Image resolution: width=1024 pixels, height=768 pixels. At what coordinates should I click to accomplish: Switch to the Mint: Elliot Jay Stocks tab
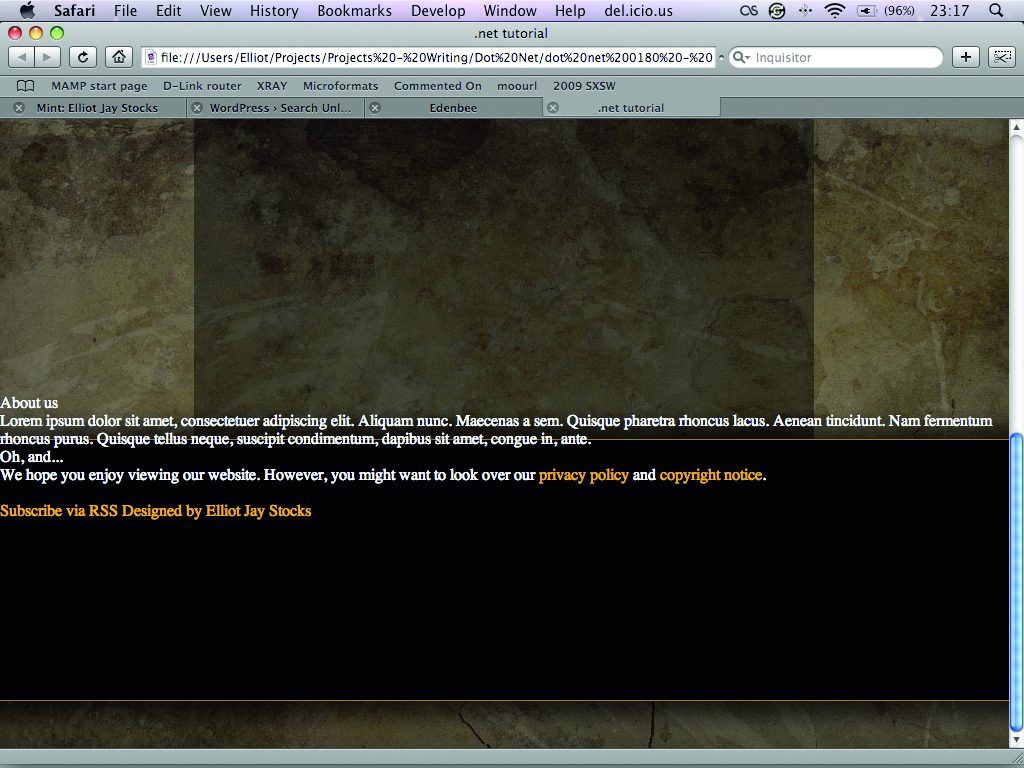click(x=97, y=108)
